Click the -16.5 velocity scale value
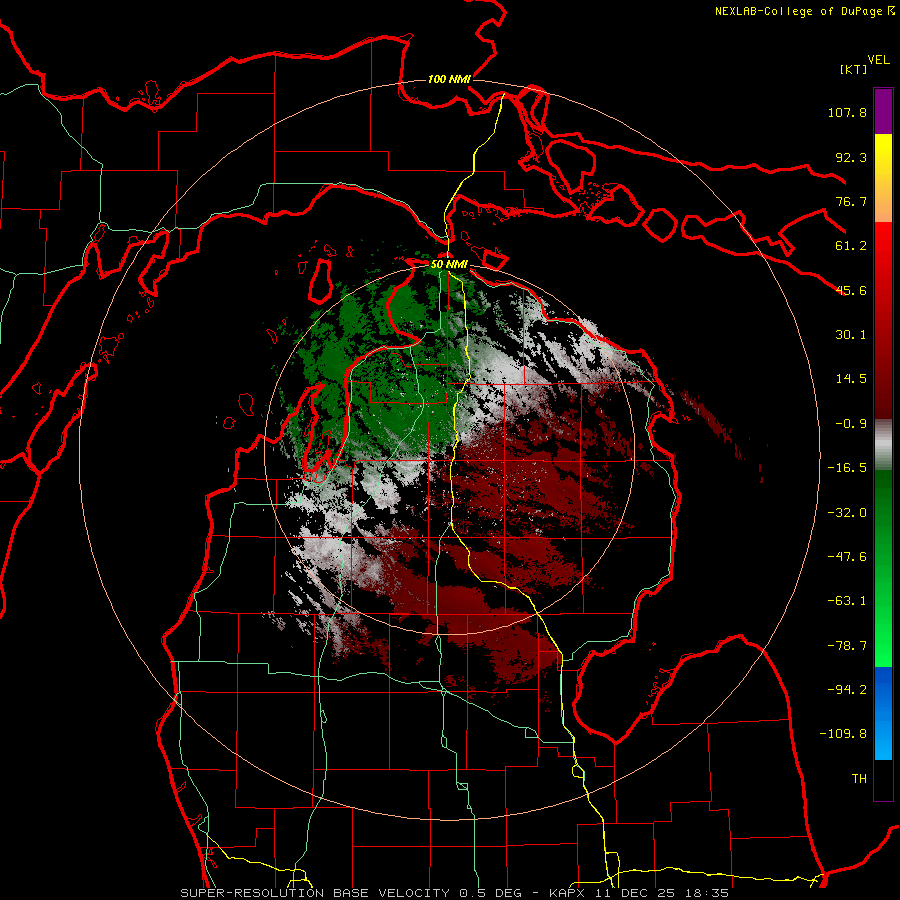Viewport: 900px width, 900px height. 847,468
